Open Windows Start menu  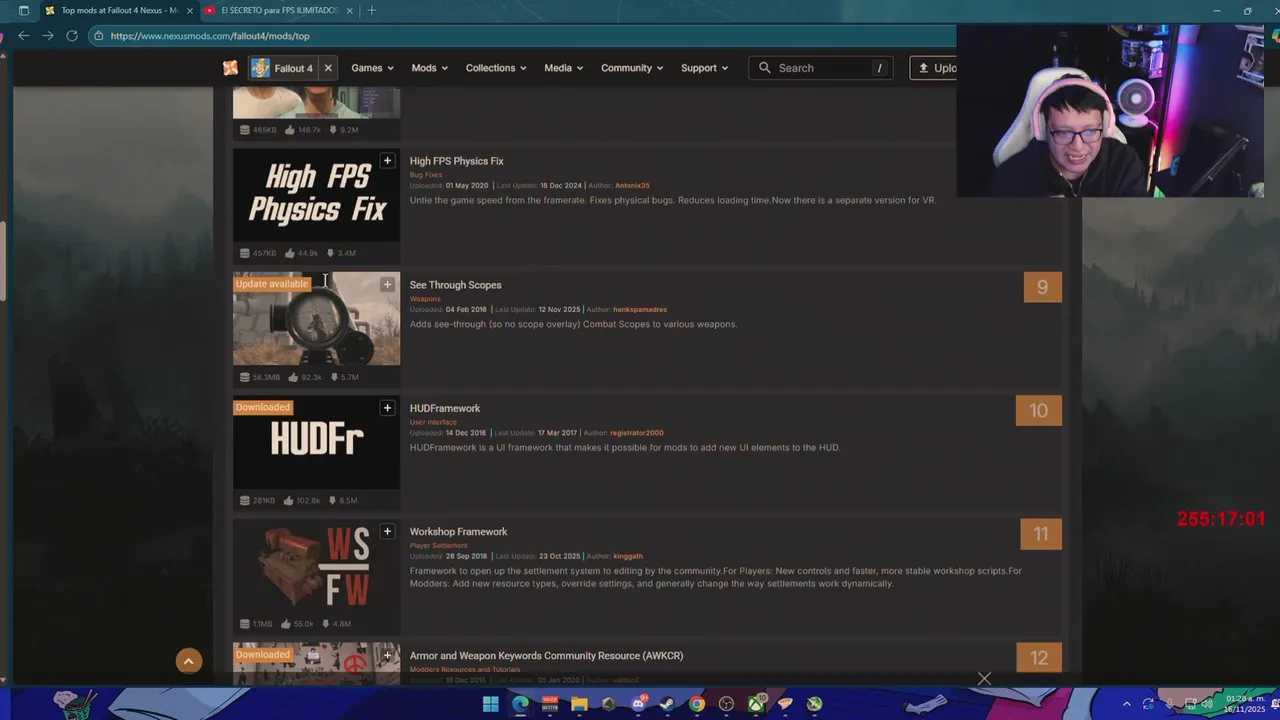point(491,704)
